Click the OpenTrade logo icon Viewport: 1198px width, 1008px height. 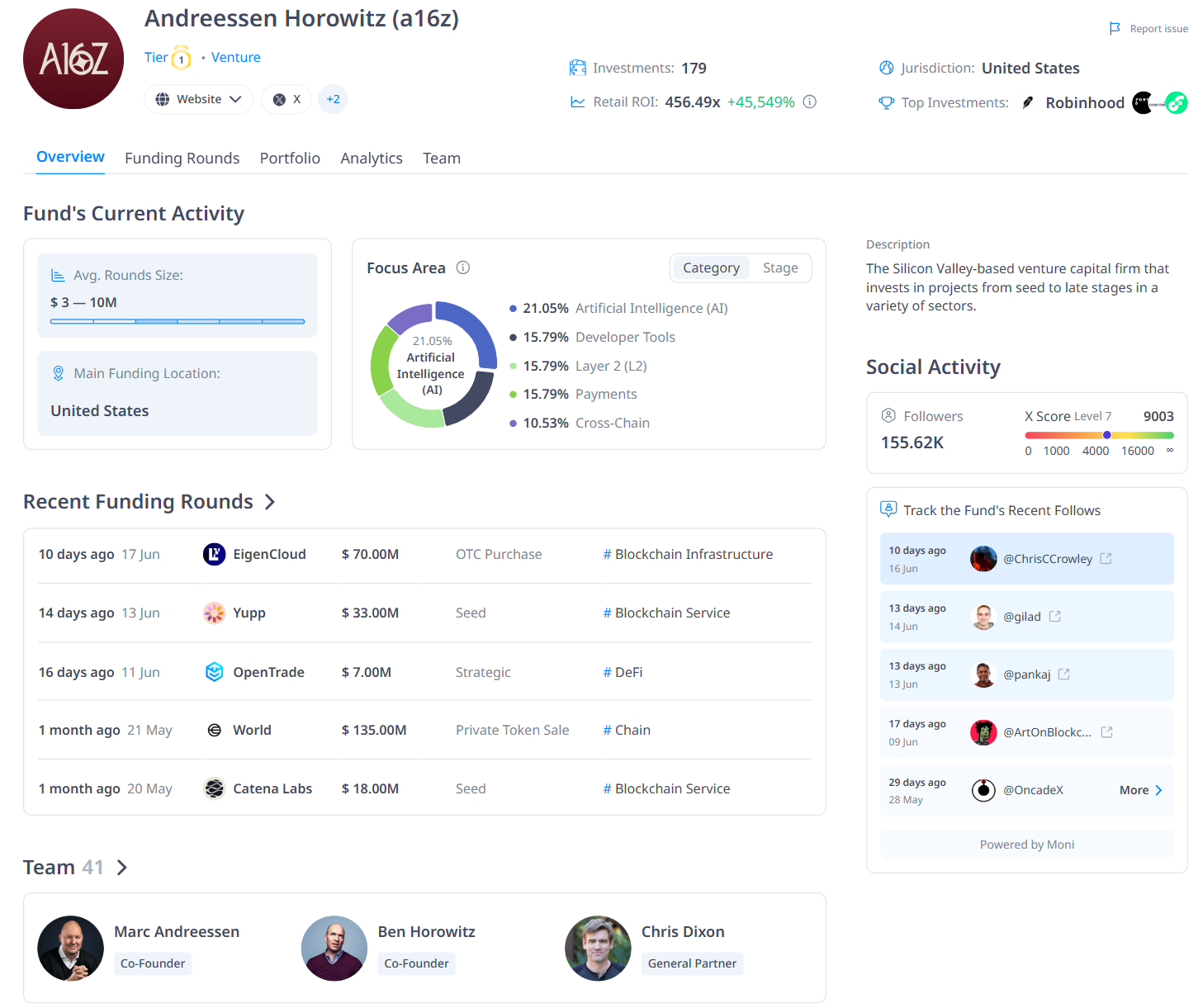click(215, 672)
